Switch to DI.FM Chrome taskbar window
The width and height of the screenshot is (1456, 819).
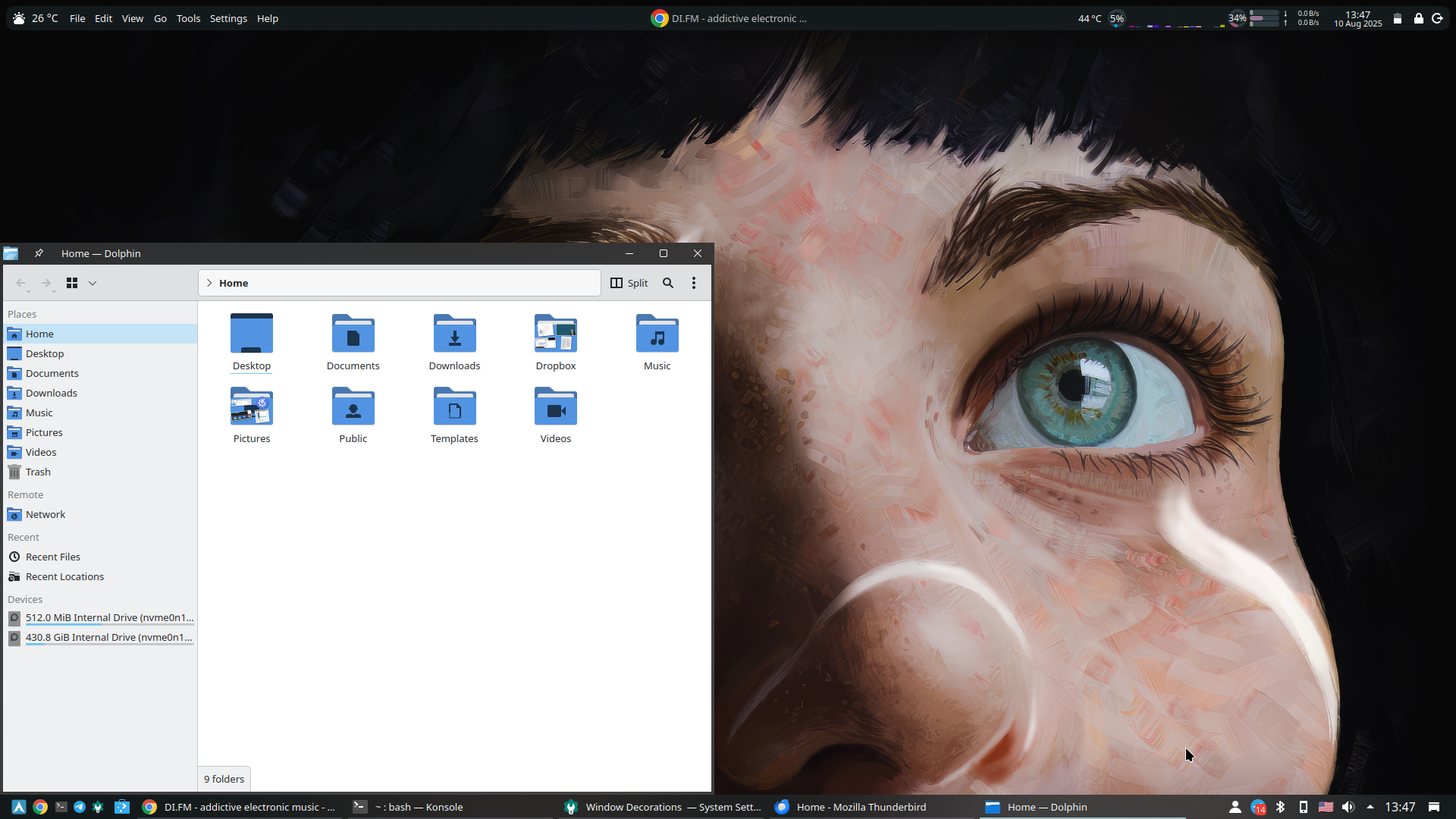pos(239,807)
